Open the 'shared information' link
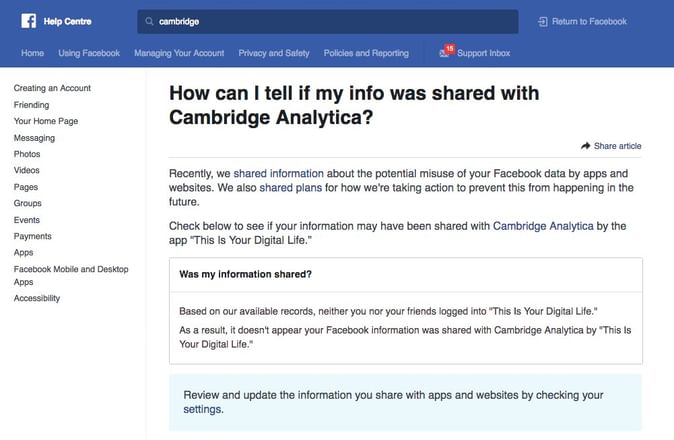Screen dimensions: 674x440 coord(276,173)
